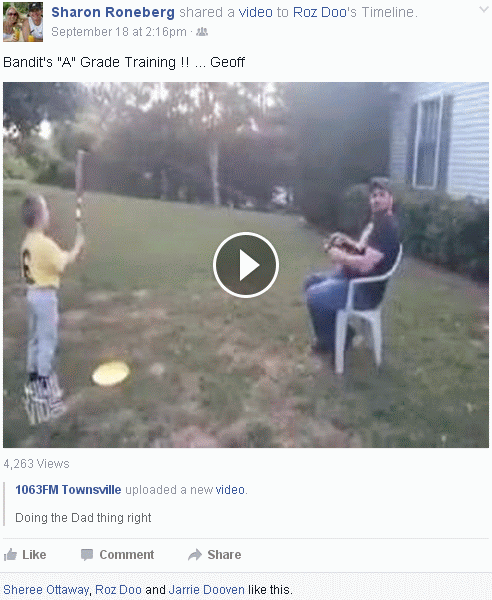Follow the 'video' link in post header

256,12
